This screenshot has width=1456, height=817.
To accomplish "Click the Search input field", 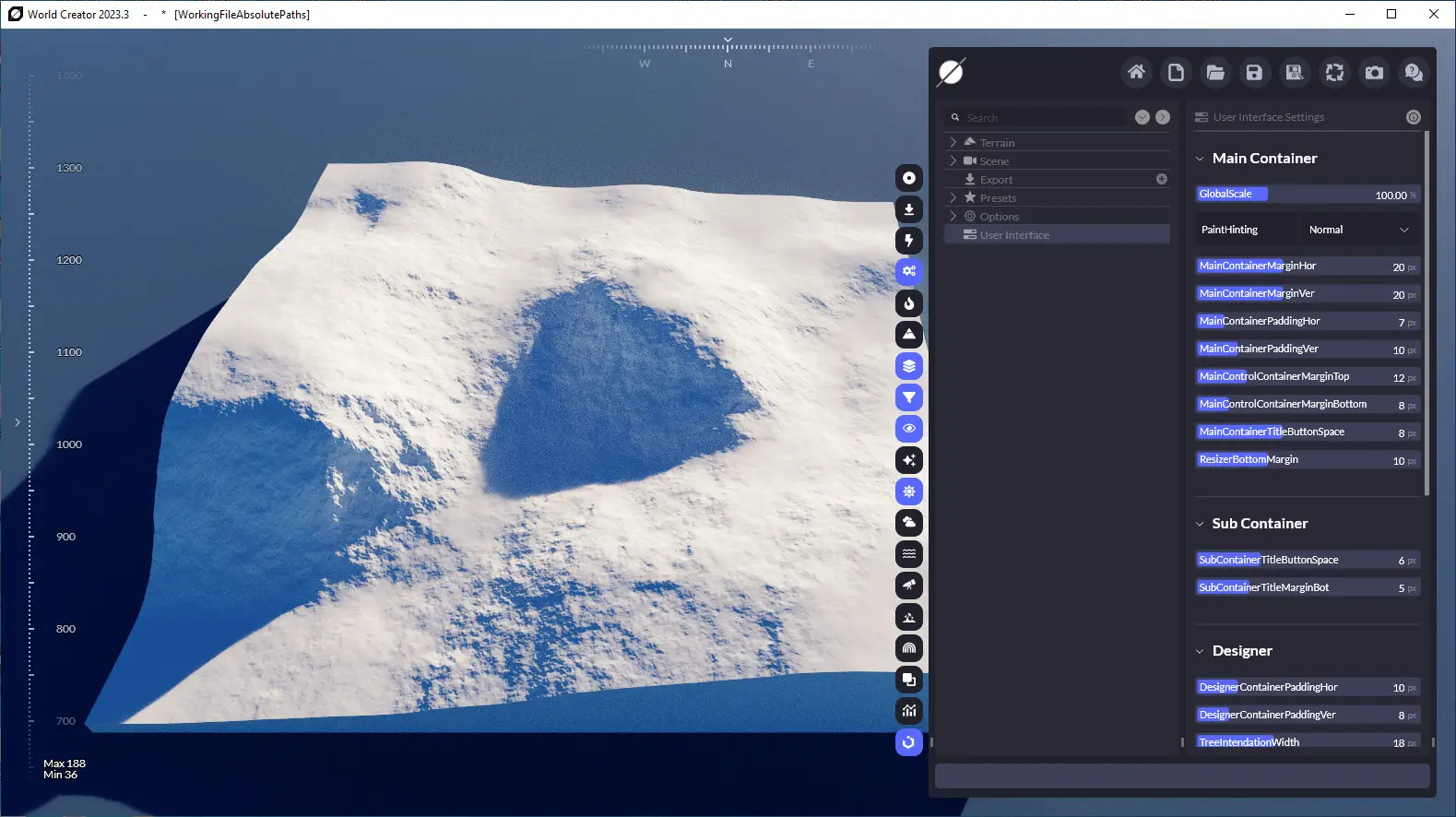I will (x=1042, y=118).
